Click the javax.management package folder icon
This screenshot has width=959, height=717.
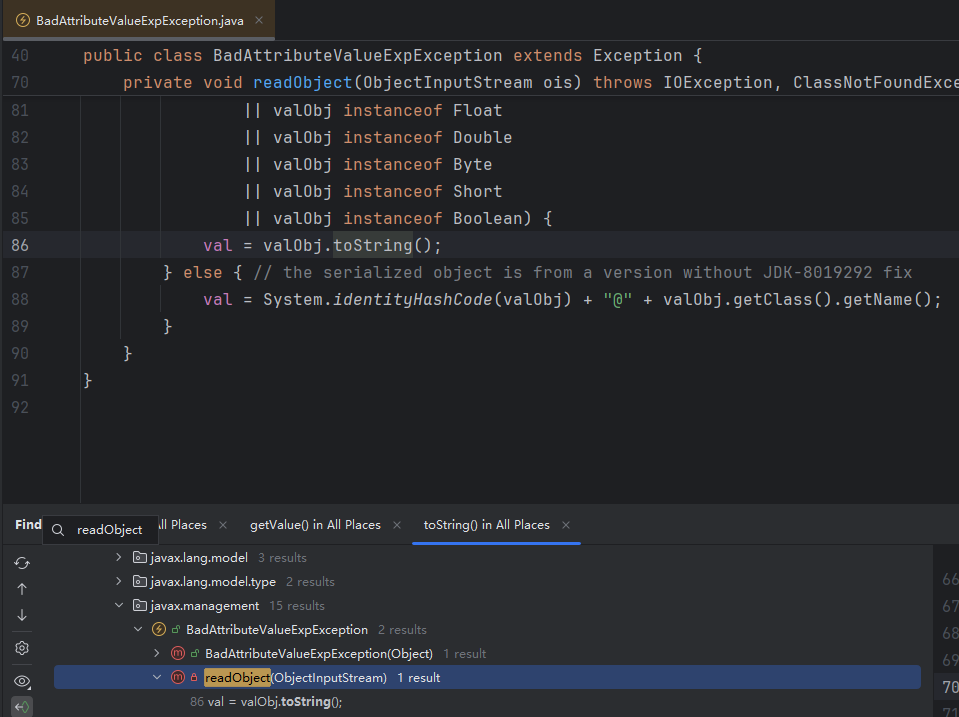point(141,606)
